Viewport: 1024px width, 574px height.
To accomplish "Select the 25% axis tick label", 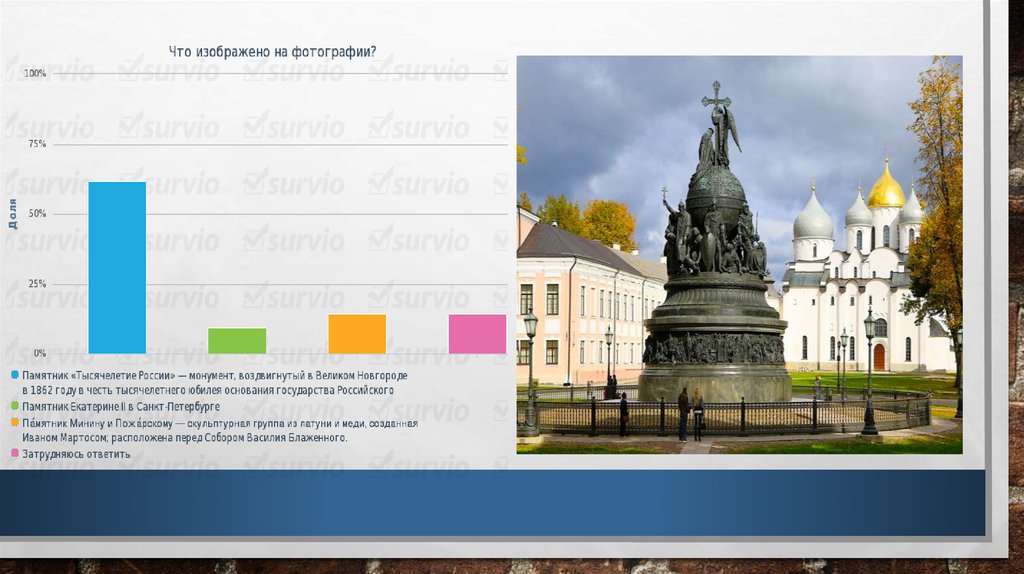I will point(37,284).
